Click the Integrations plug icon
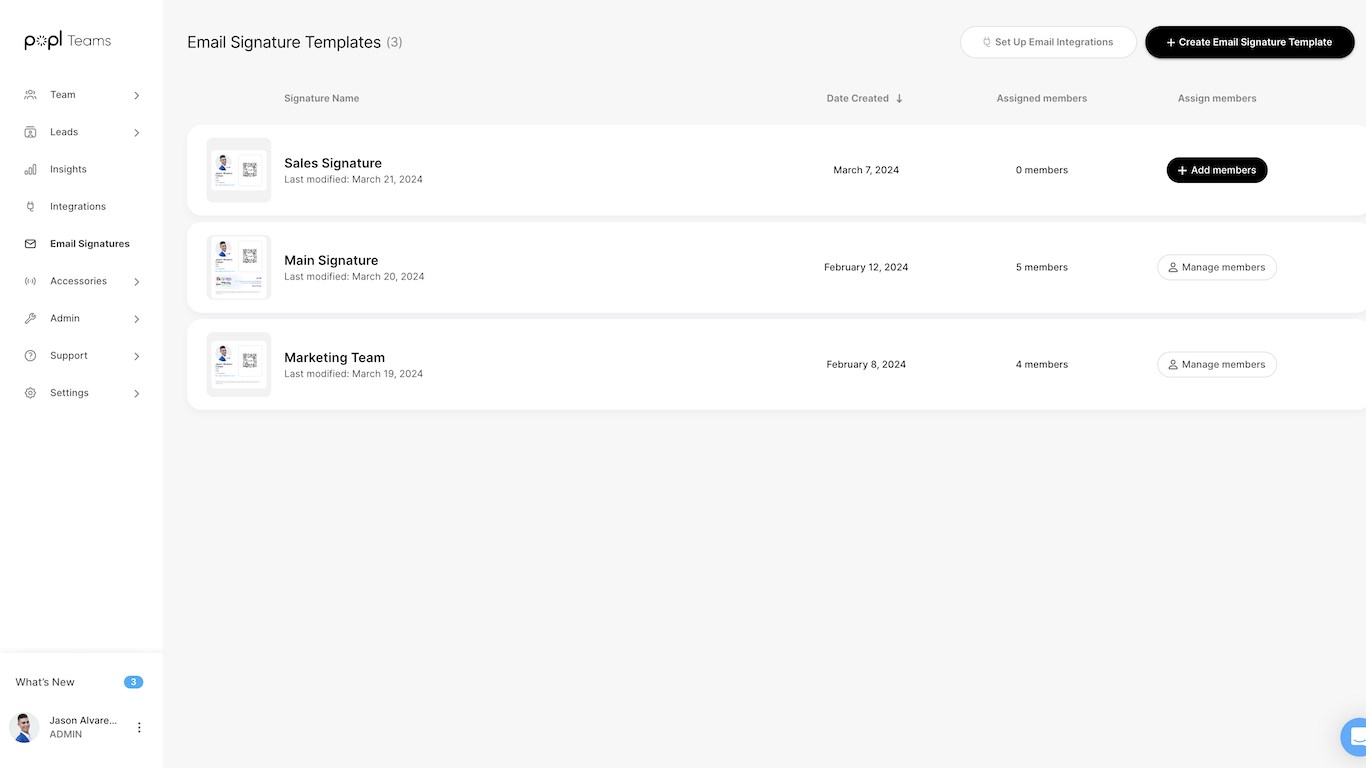 coord(30,207)
